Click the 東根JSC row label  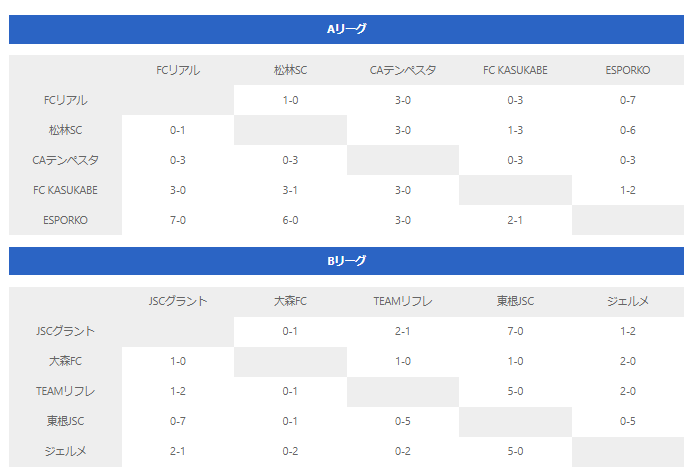pos(65,421)
